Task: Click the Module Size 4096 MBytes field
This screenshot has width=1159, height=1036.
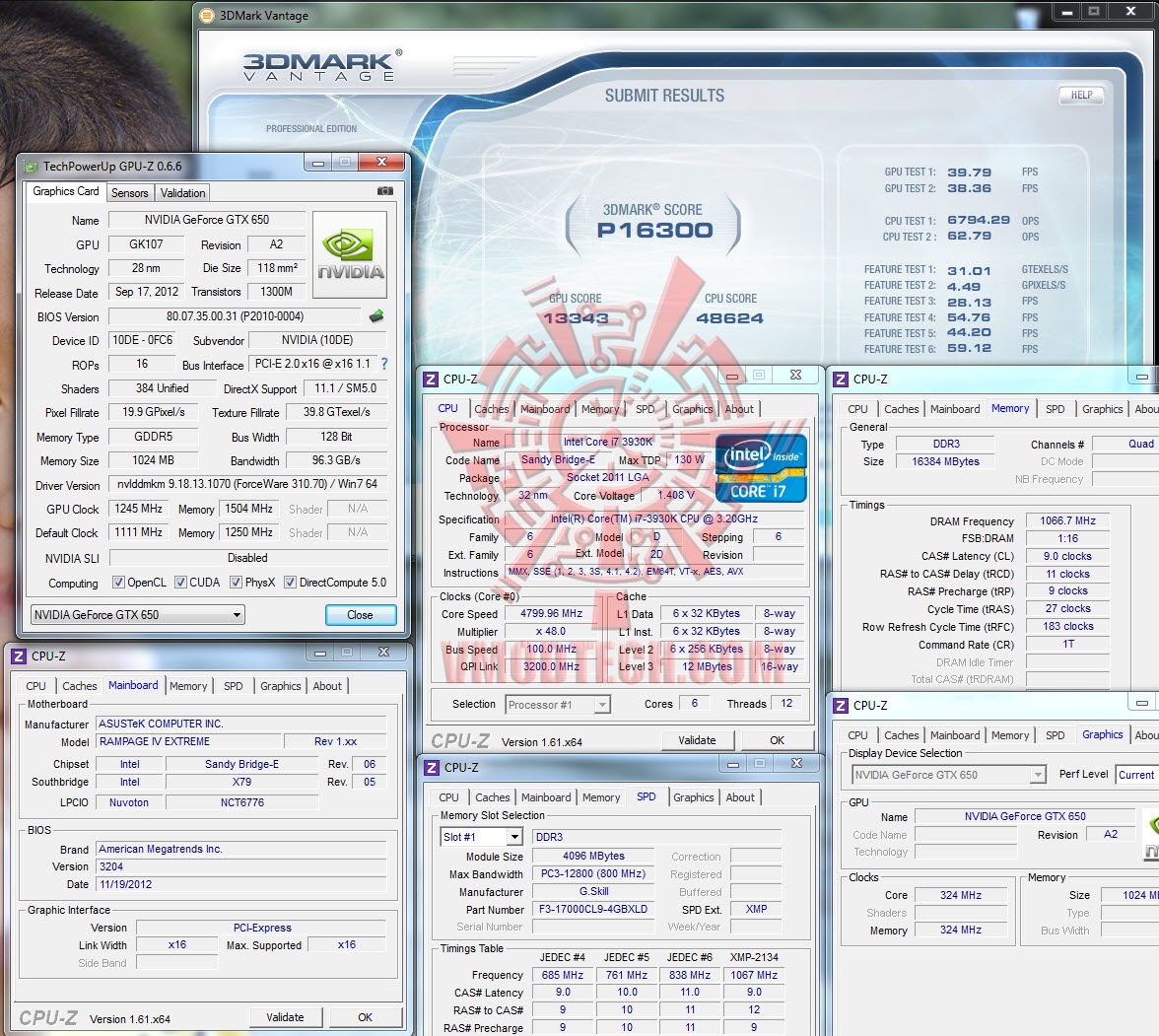Action: pyautogui.click(x=593, y=856)
